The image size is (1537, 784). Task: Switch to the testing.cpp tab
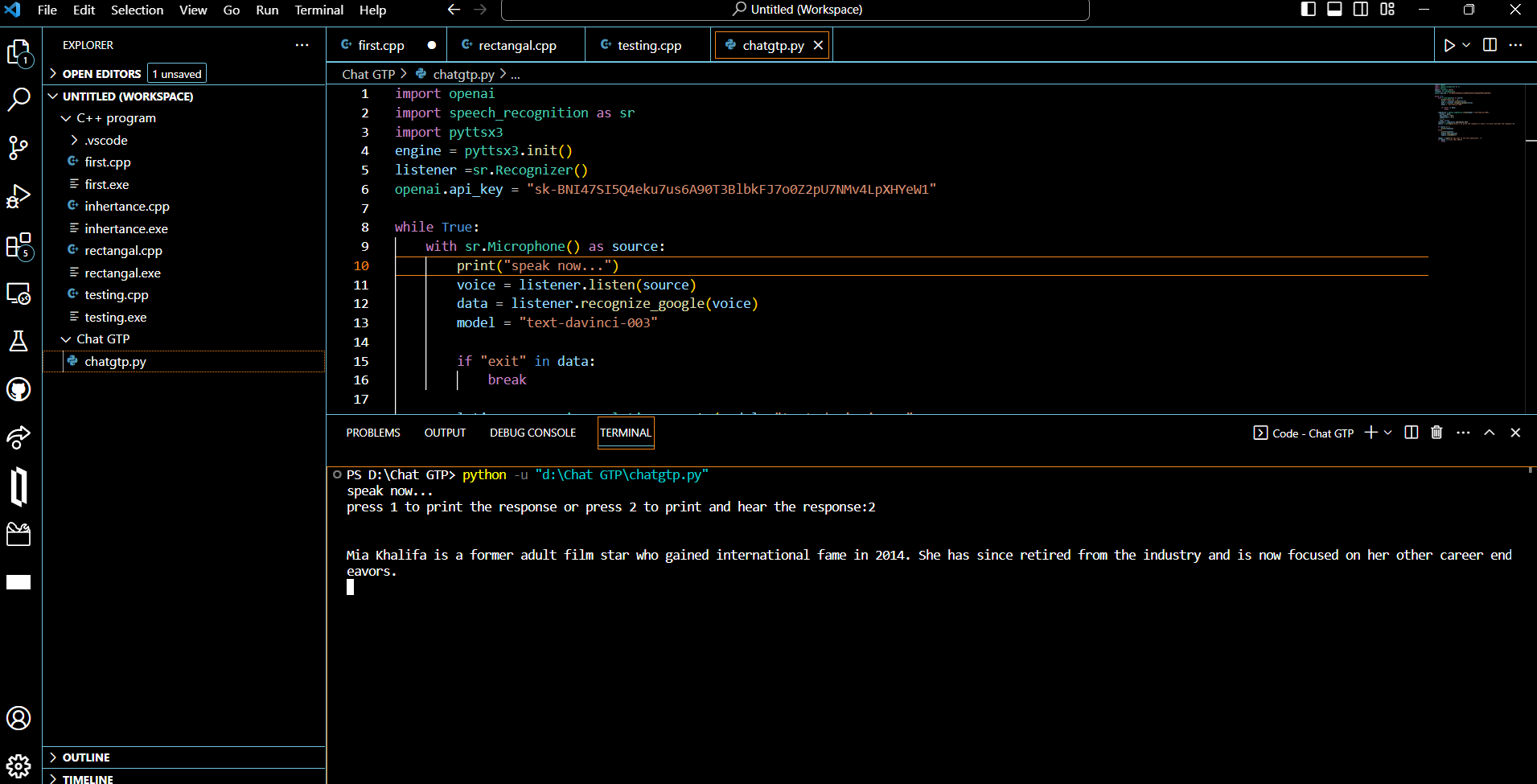(647, 45)
